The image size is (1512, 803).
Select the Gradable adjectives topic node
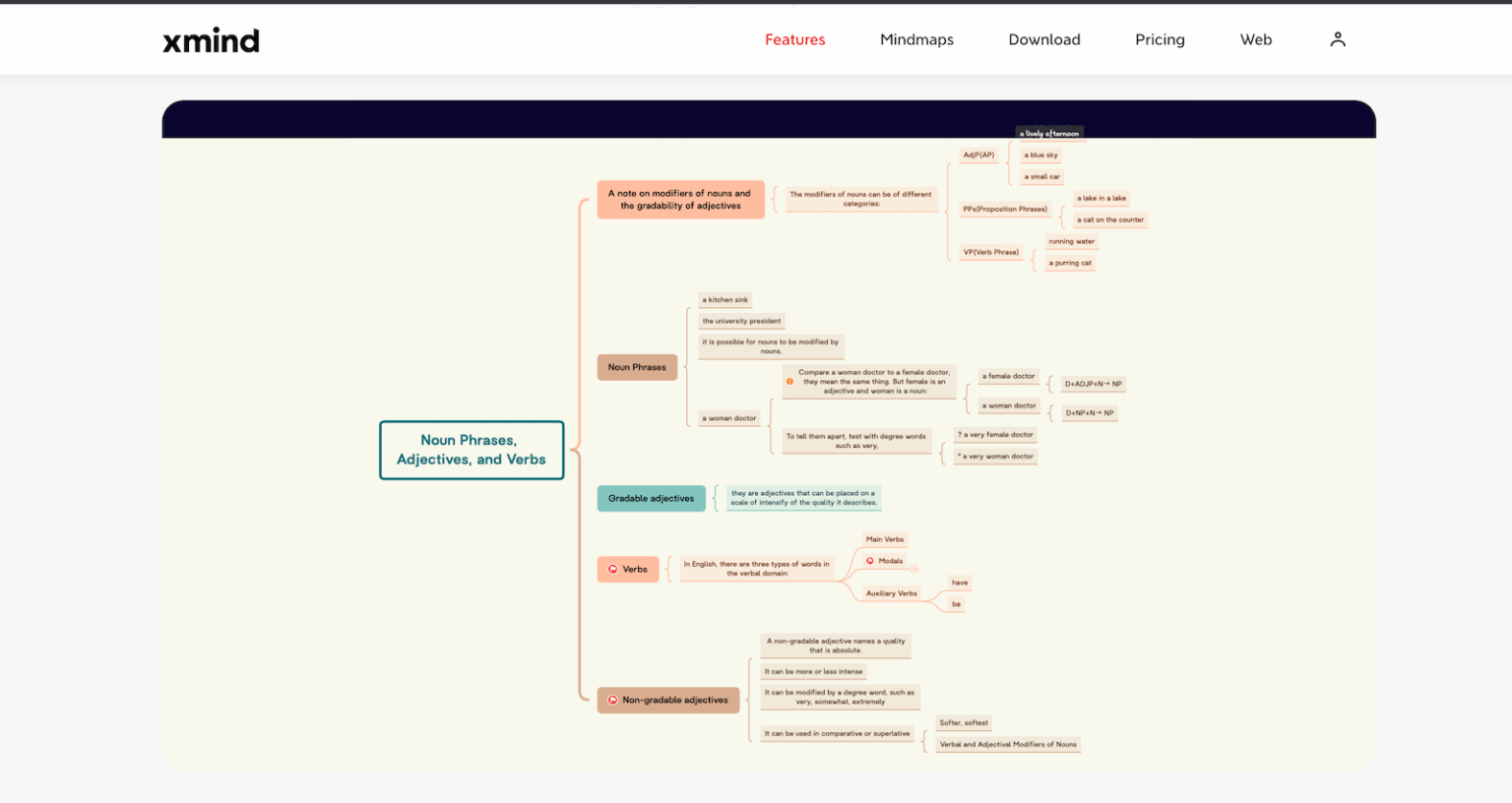tap(651, 498)
